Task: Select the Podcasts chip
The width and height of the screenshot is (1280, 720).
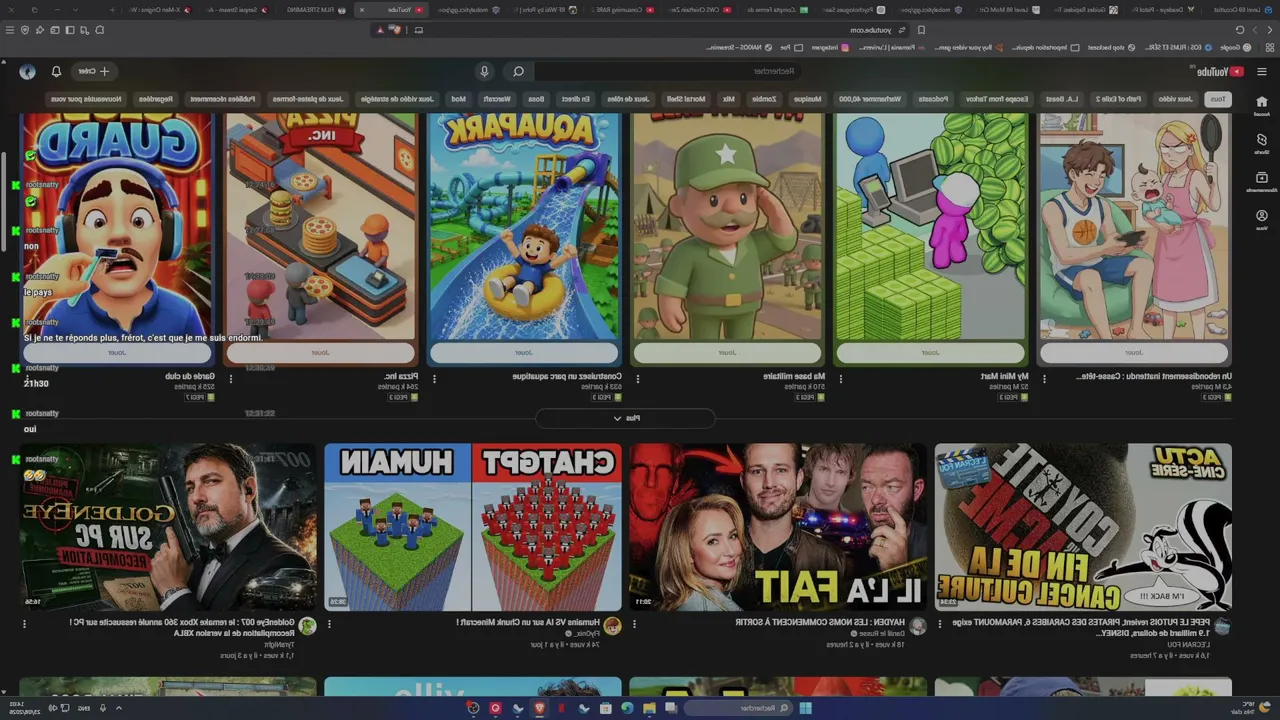Action: pyautogui.click(x=934, y=99)
